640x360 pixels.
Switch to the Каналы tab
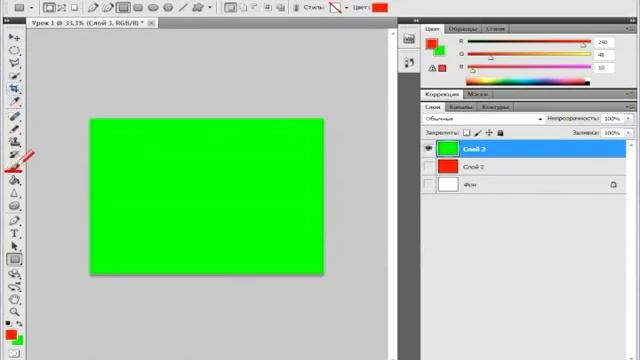tap(460, 107)
